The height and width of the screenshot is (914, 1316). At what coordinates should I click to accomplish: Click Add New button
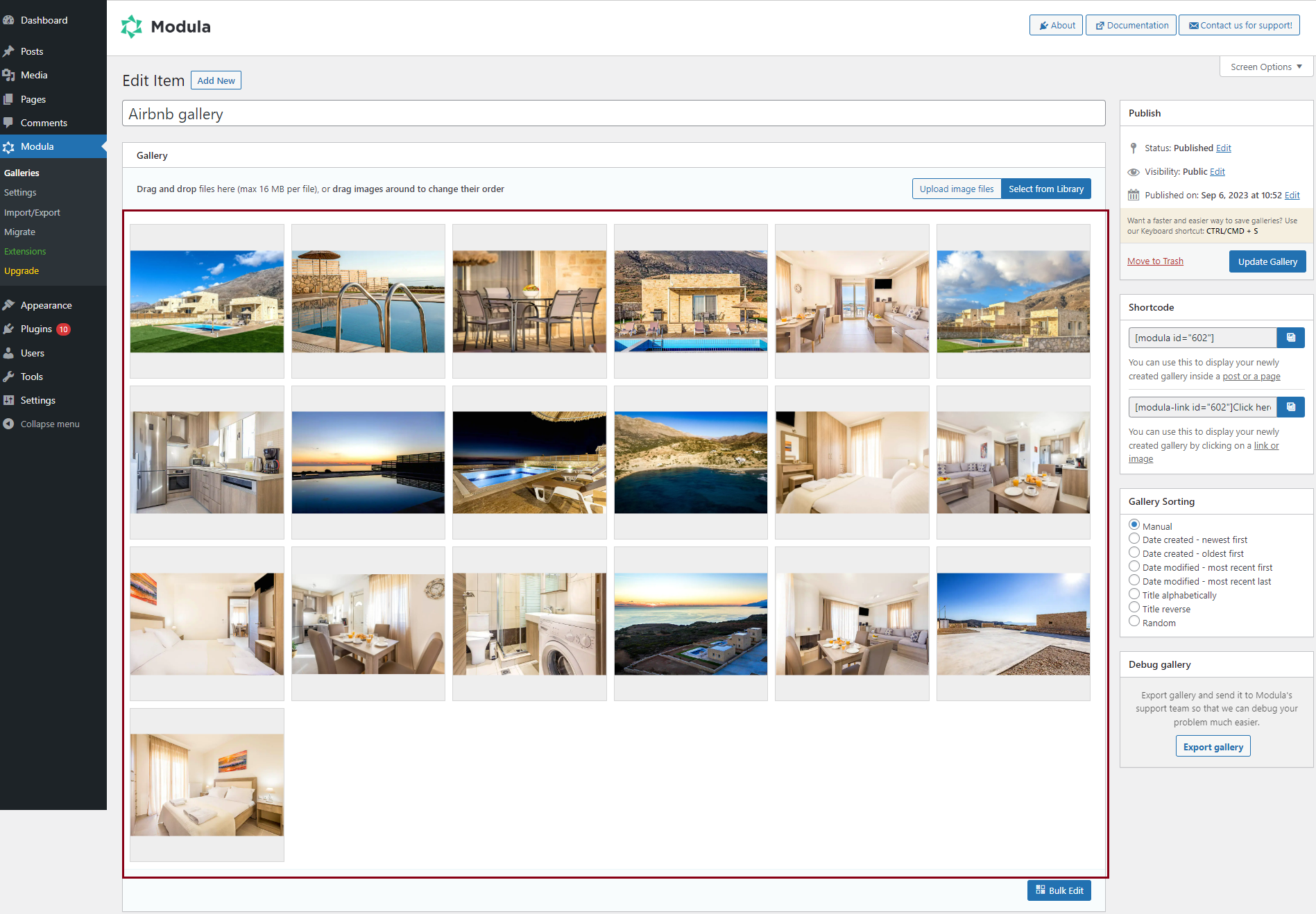pos(216,80)
